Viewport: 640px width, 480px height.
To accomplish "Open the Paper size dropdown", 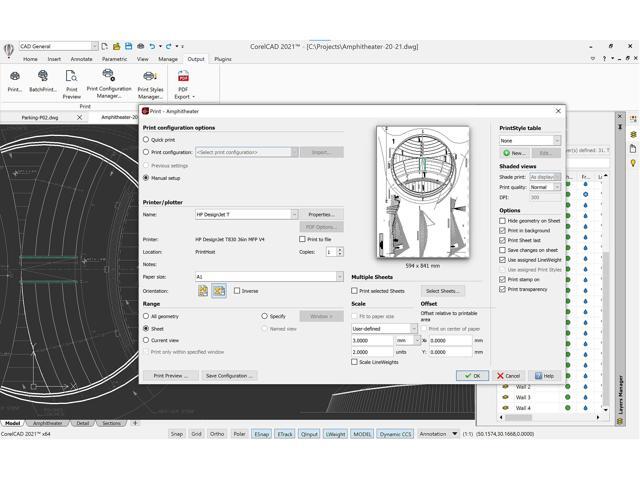I will point(340,277).
